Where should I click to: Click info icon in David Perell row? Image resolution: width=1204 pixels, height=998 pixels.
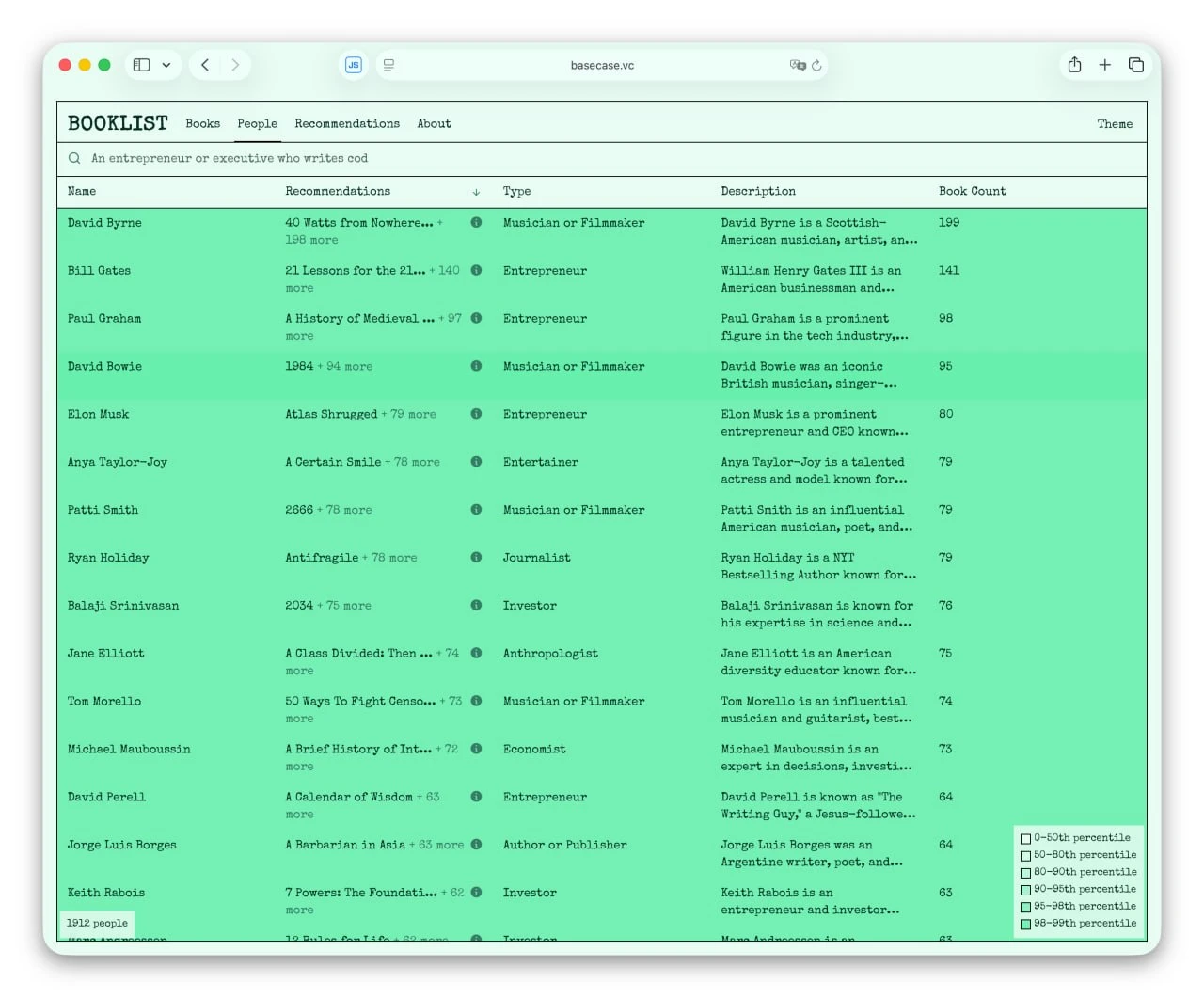click(x=476, y=797)
